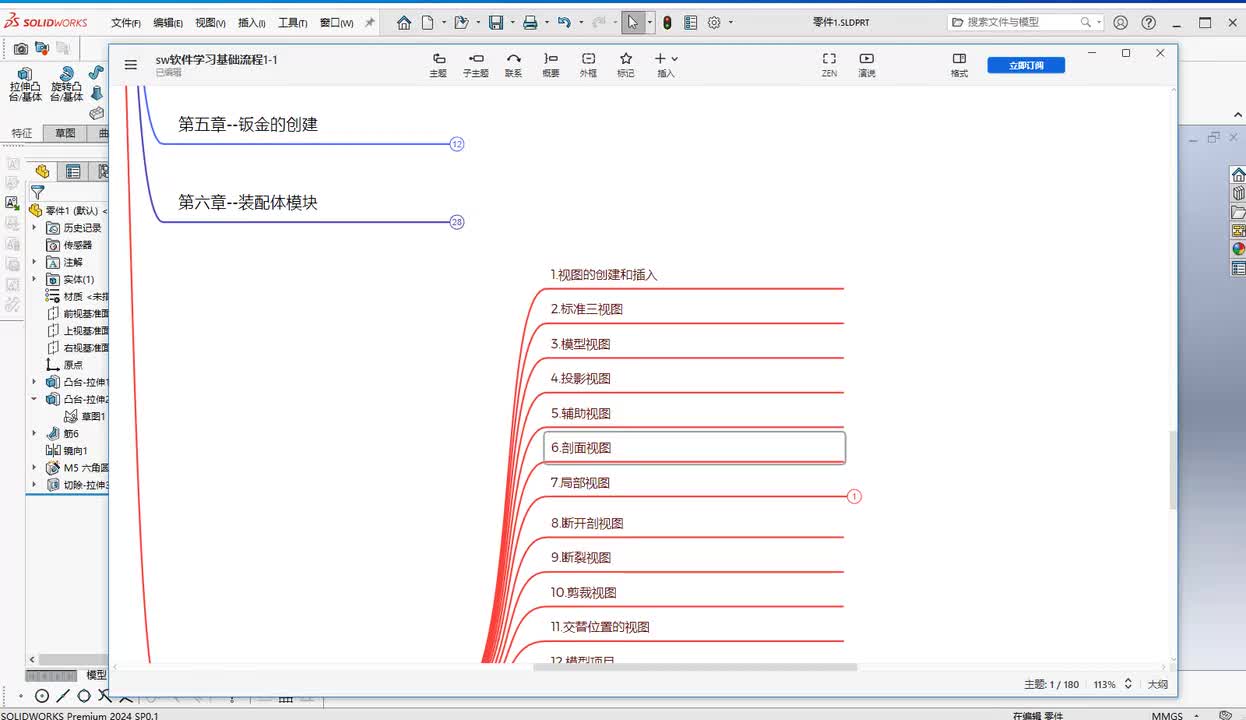This screenshot has height=720, width=1246.
Task: Switch to the 草图 sketch tab
Action: pyautogui.click(x=65, y=133)
